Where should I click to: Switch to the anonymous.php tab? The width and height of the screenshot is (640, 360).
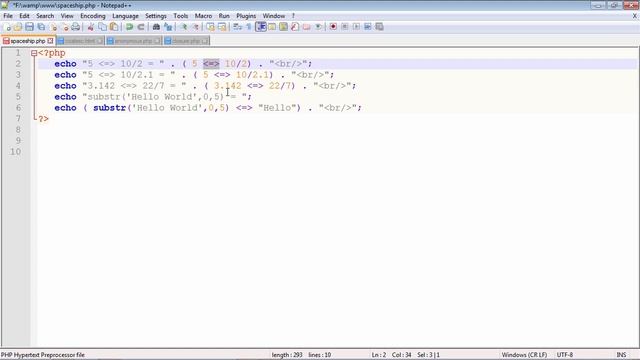(x=133, y=41)
